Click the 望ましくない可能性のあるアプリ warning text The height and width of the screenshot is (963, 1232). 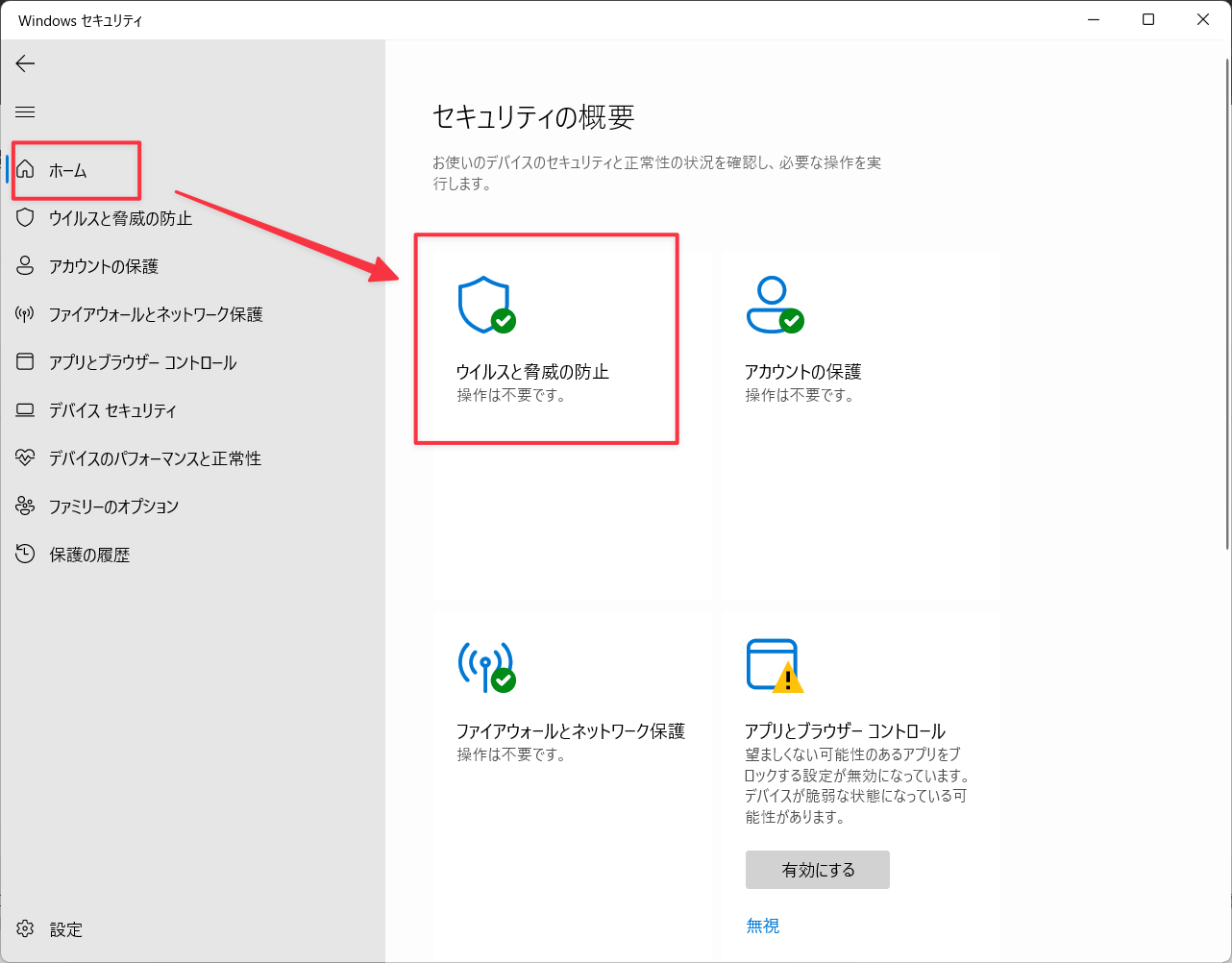coord(857,786)
